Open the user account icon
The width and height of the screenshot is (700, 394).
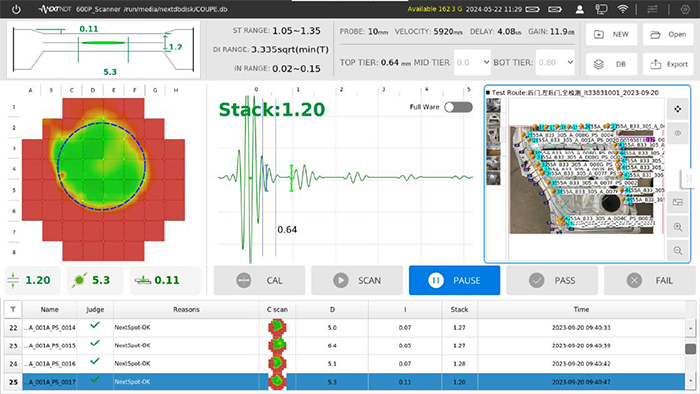click(x=579, y=9)
